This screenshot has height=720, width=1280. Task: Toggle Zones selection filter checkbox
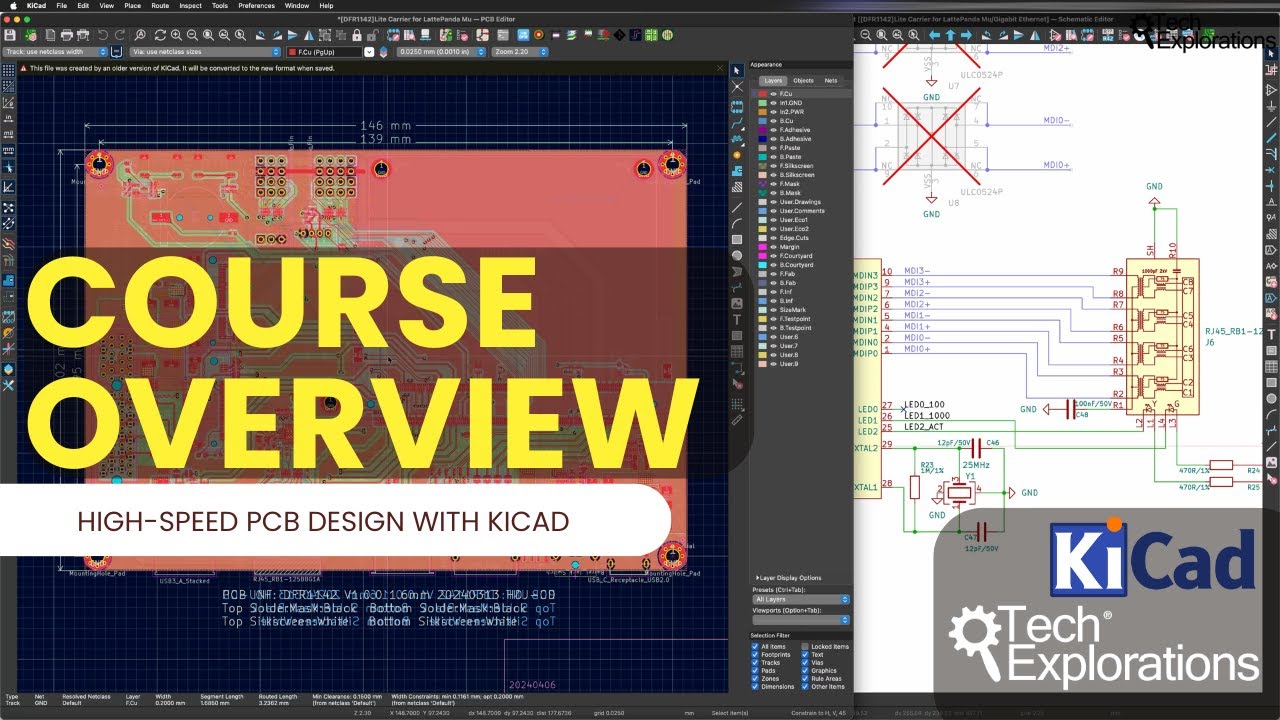click(x=755, y=679)
